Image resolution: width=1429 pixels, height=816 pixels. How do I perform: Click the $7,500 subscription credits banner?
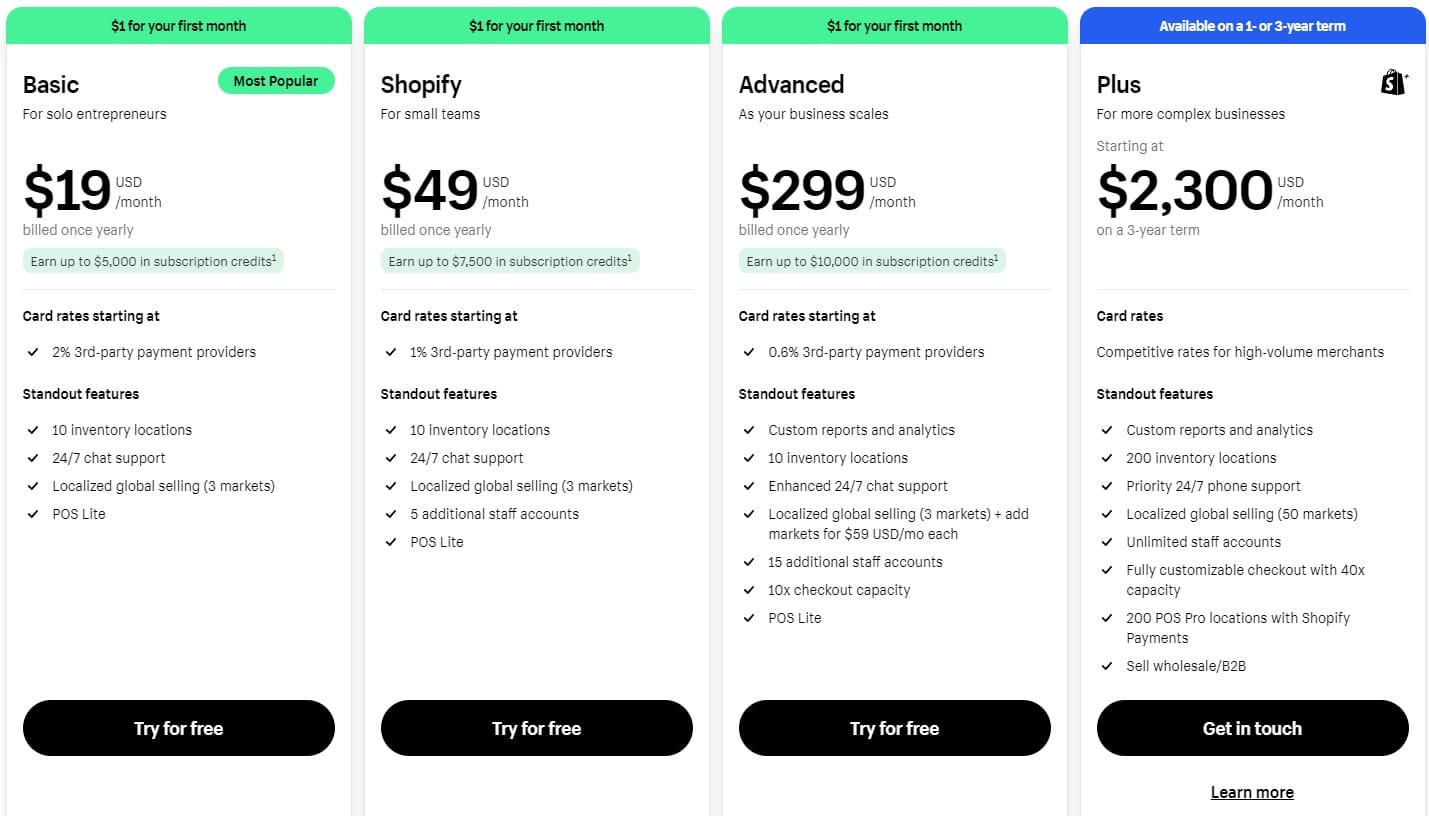pos(510,261)
